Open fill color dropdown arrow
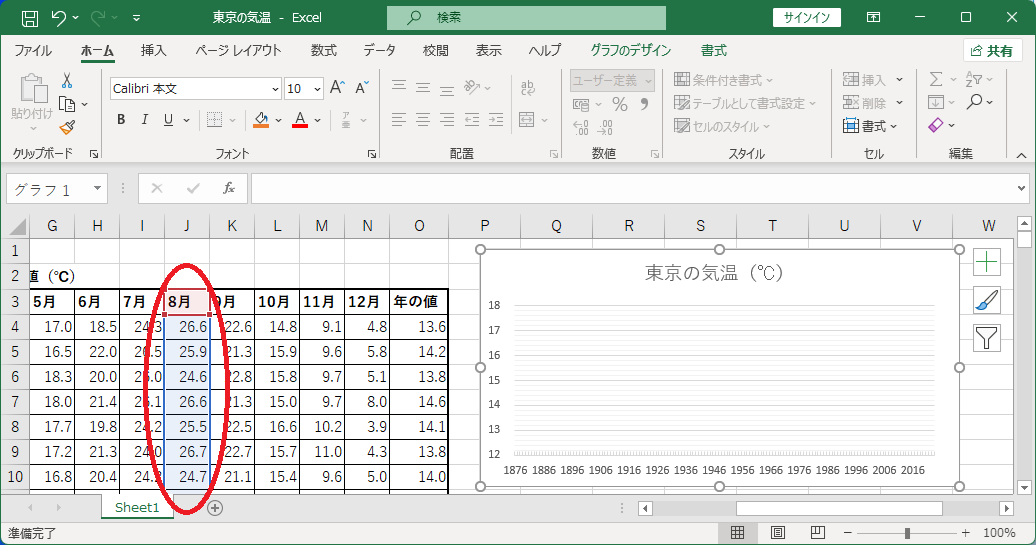The image size is (1036, 545). click(x=279, y=120)
